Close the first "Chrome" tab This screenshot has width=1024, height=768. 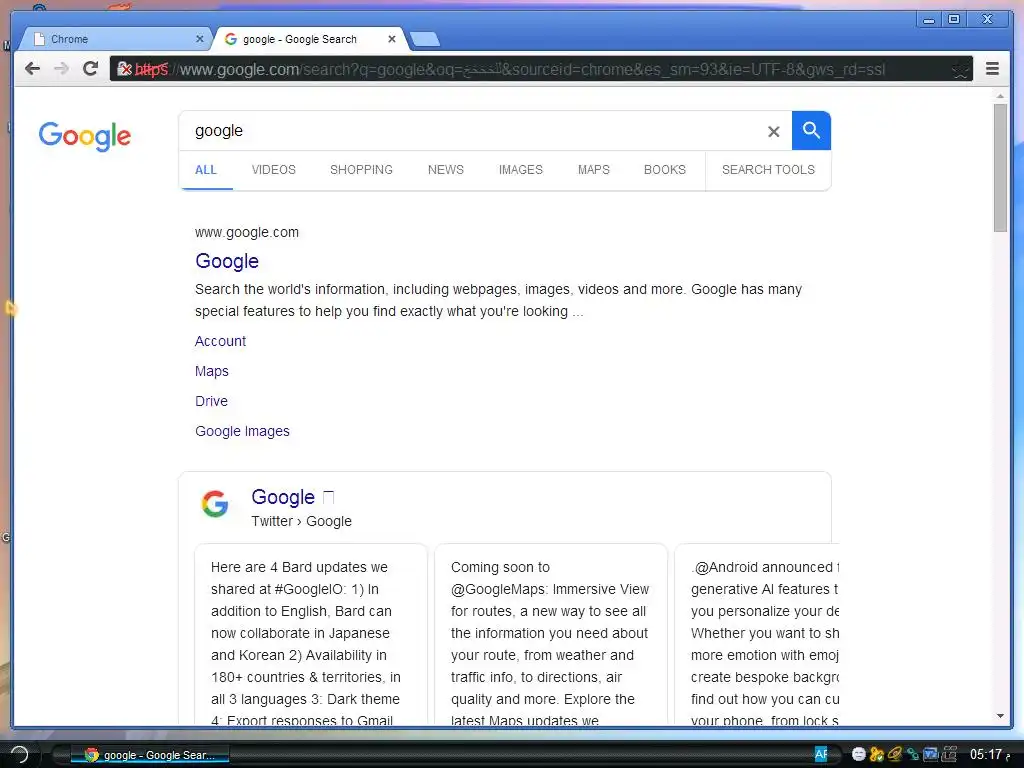click(200, 39)
